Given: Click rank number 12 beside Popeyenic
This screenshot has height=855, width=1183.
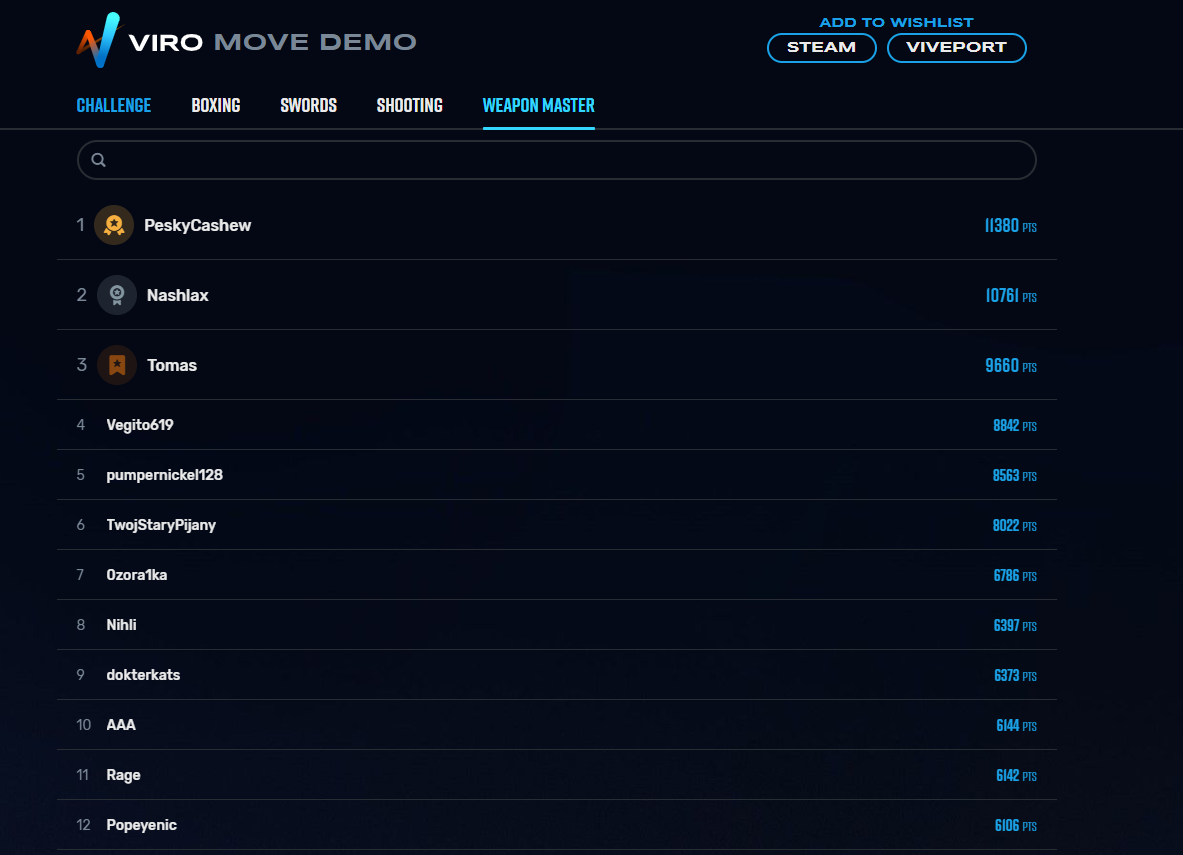Looking at the screenshot, I should [x=83, y=825].
